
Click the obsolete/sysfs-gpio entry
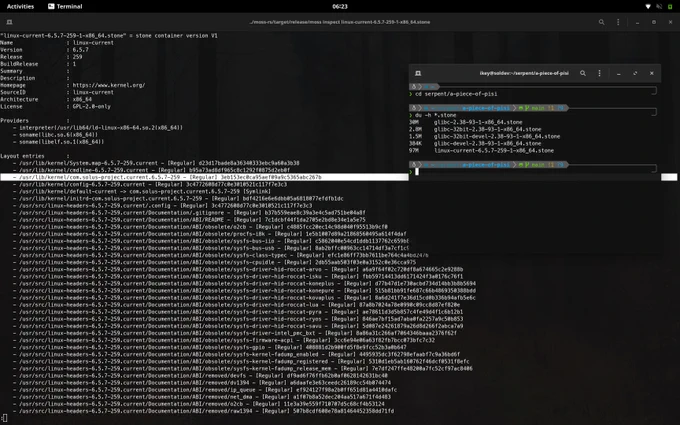pos(210,347)
